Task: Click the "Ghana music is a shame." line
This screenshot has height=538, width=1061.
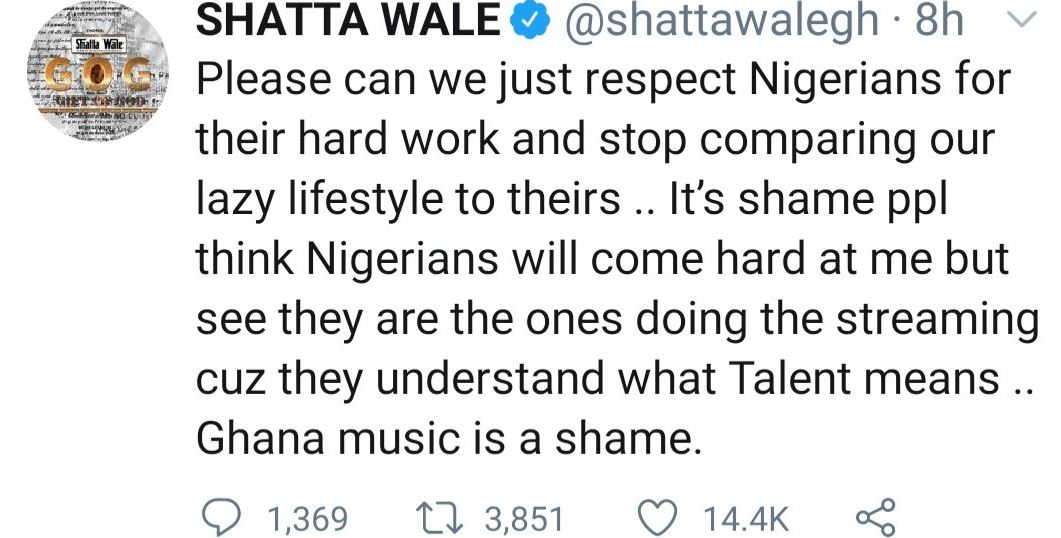Action: click(x=443, y=439)
